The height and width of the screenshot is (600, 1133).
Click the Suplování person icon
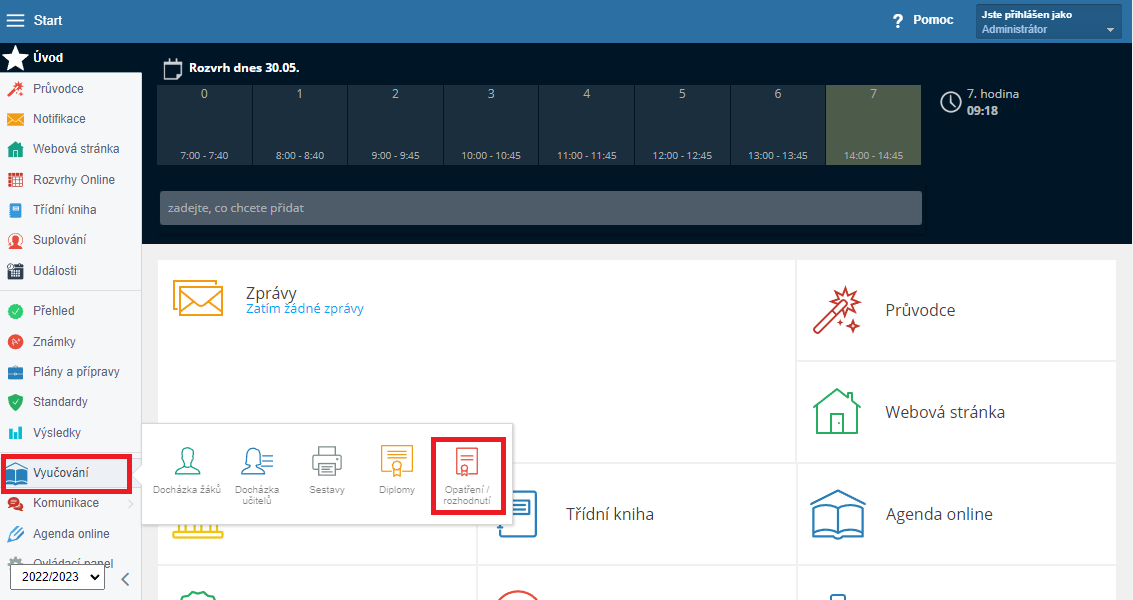[15, 241]
